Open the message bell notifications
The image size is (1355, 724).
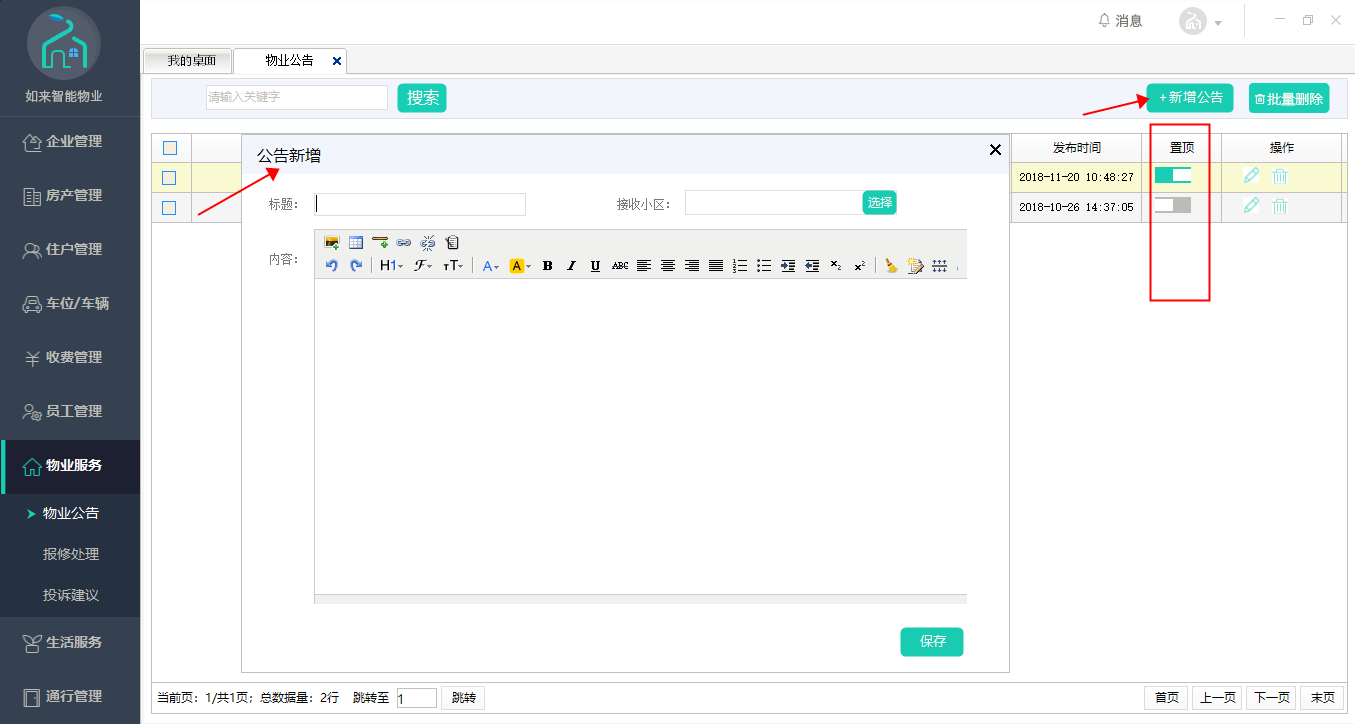pyautogui.click(x=1120, y=21)
